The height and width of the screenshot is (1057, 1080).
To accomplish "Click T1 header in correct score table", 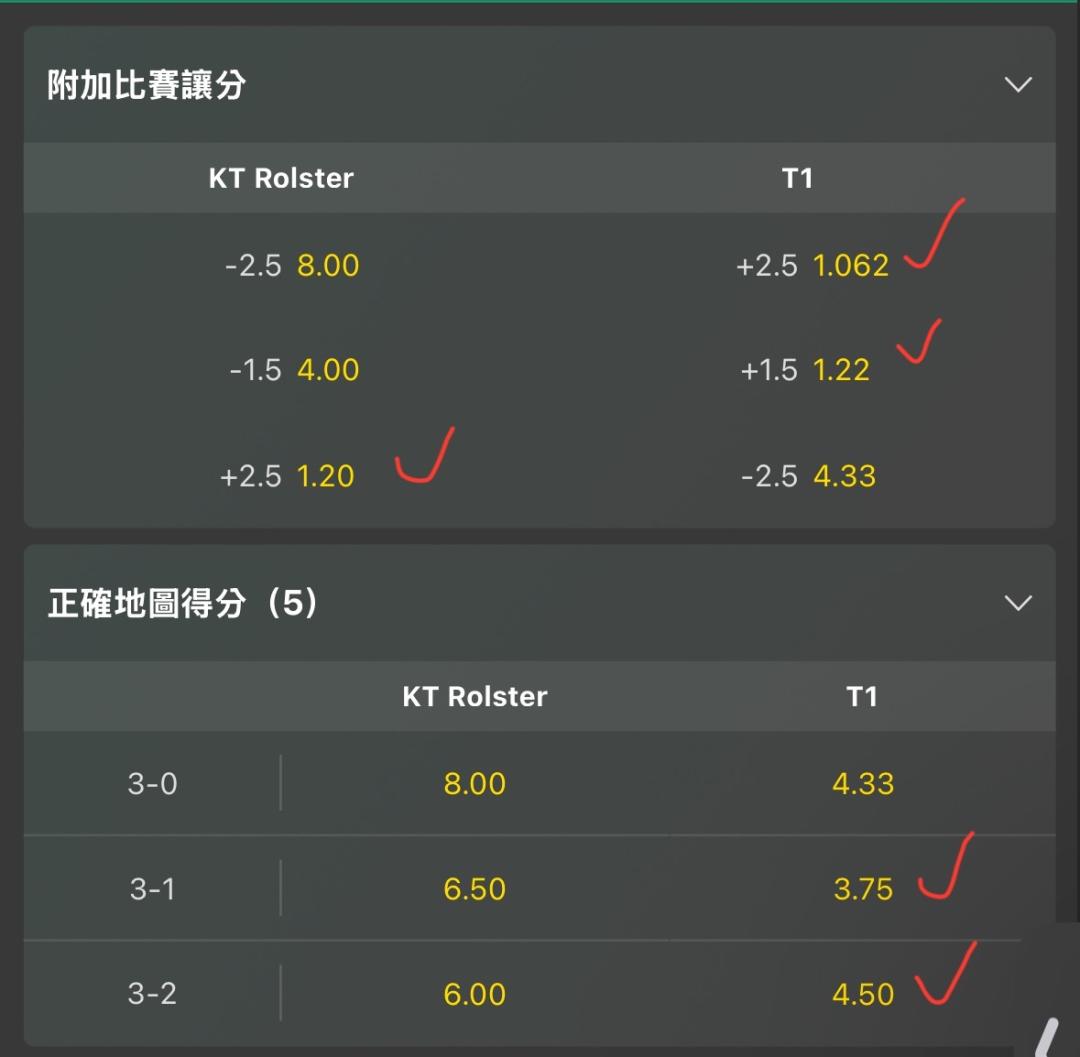I will tap(861, 696).
